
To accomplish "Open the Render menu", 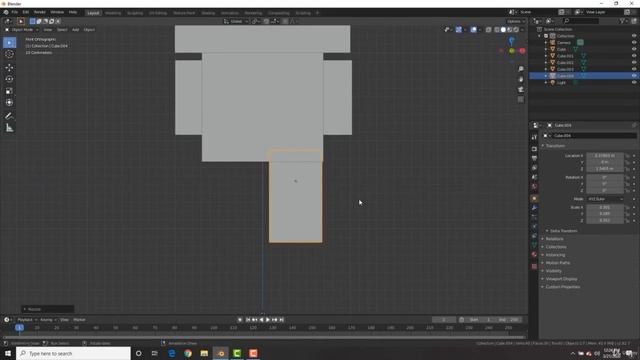I will tap(40, 12).
